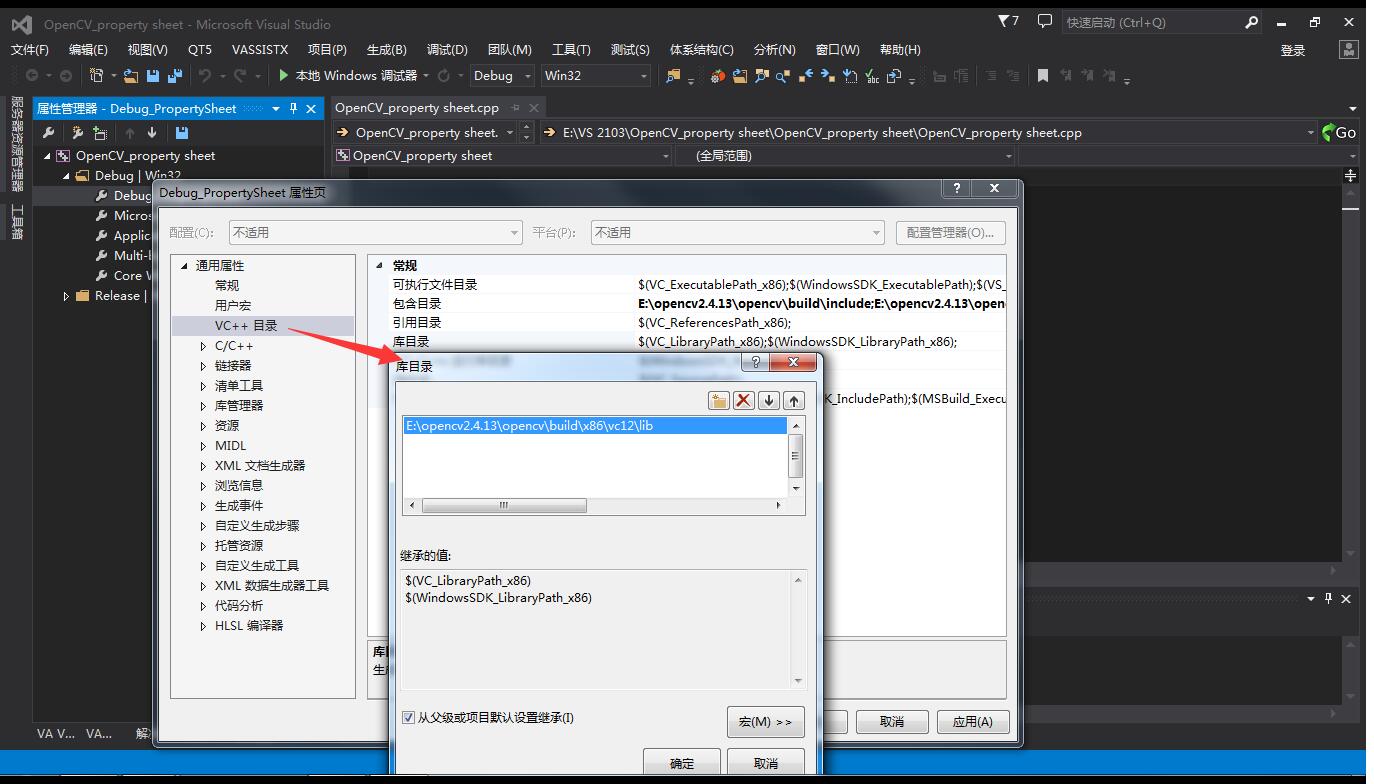
Task: Open the 文件(F) menu
Action: (30, 49)
